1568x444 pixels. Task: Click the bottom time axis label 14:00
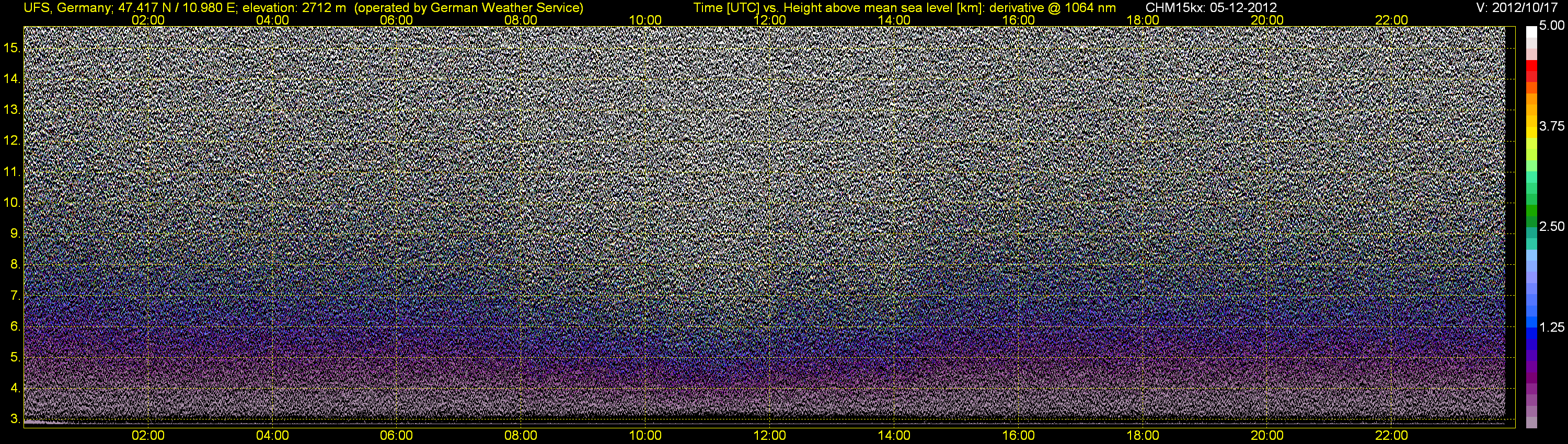click(x=894, y=436)
